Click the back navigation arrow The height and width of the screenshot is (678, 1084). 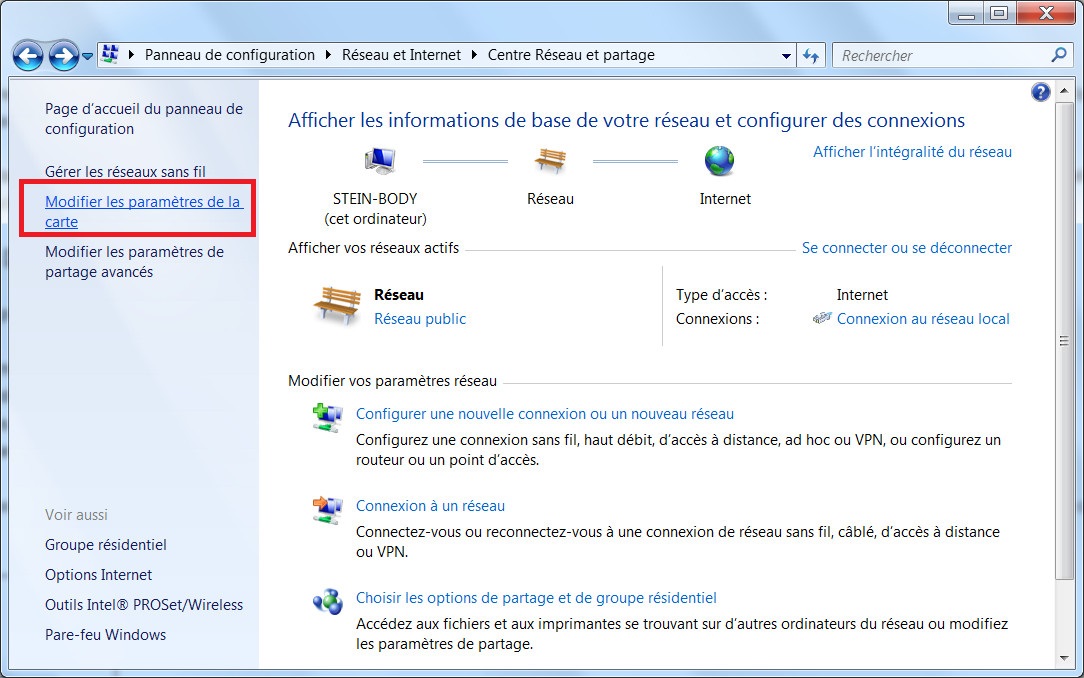coord(29,56)
